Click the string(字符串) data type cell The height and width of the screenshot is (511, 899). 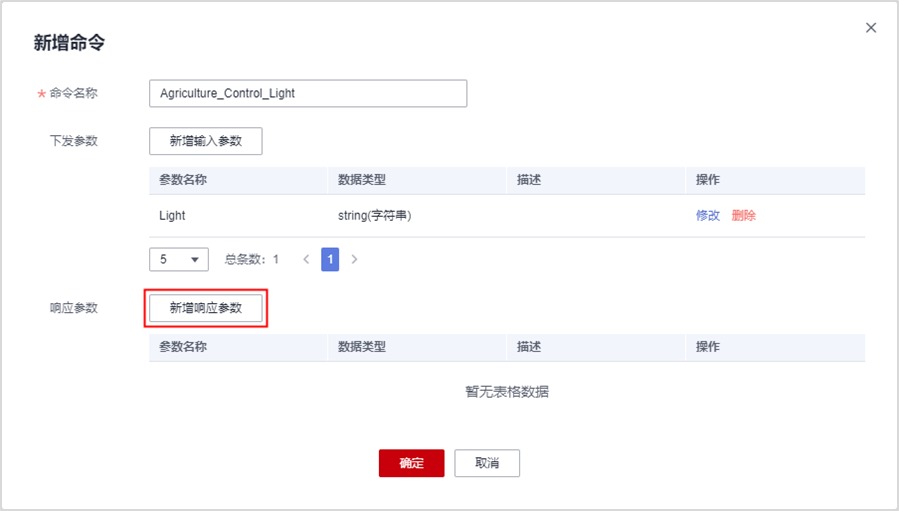pos(375,215)
